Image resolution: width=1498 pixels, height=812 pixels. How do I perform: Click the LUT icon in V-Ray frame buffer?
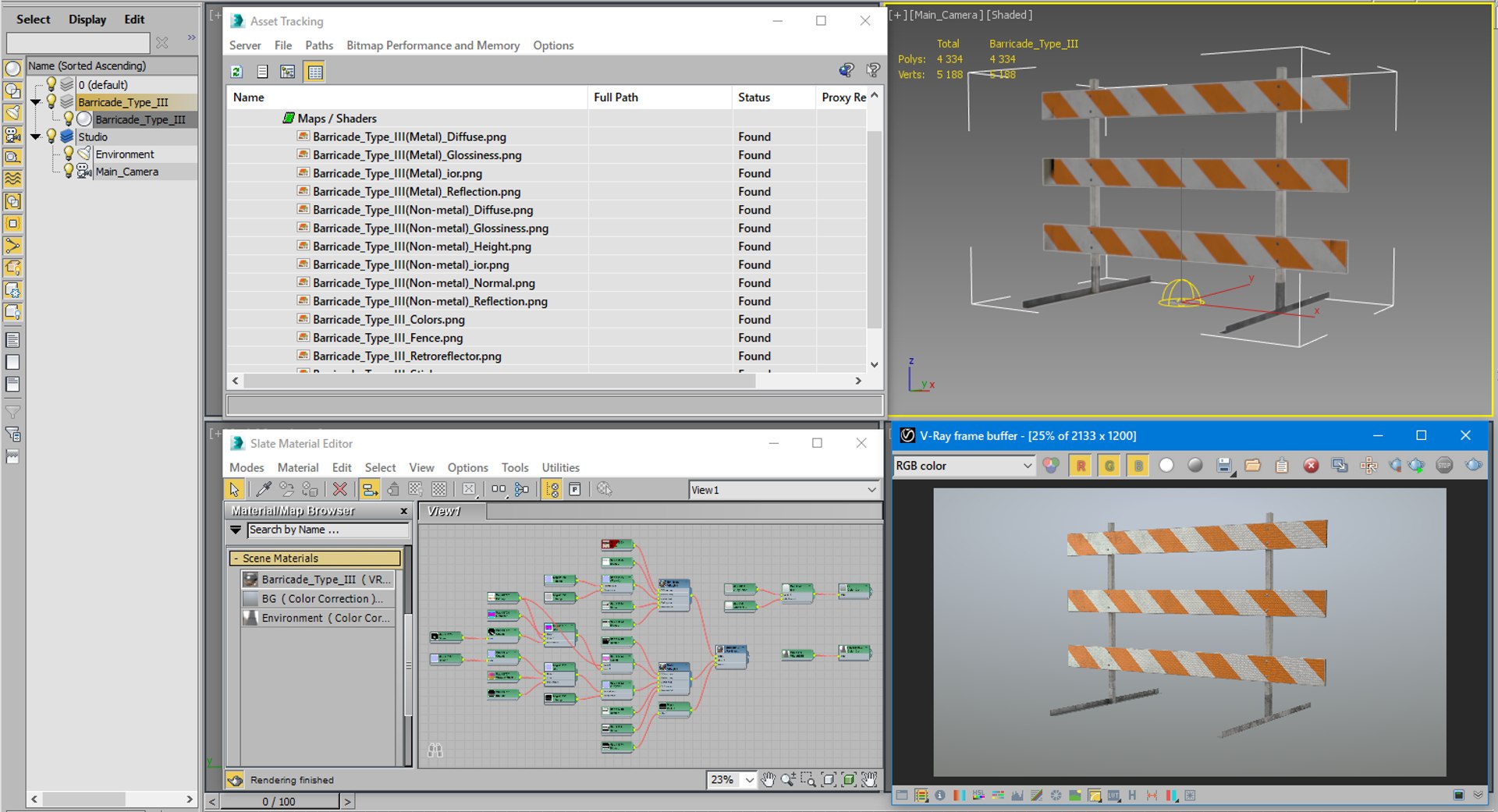pos(1113,796)
